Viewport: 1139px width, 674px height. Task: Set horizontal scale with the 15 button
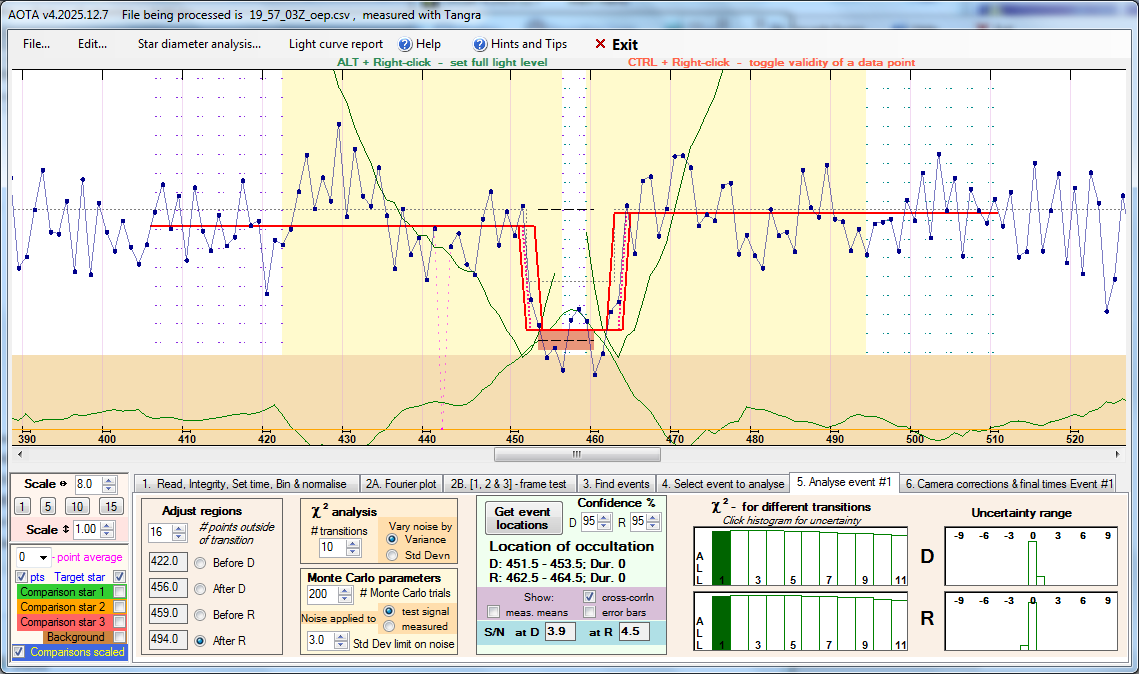click(112, 506)
